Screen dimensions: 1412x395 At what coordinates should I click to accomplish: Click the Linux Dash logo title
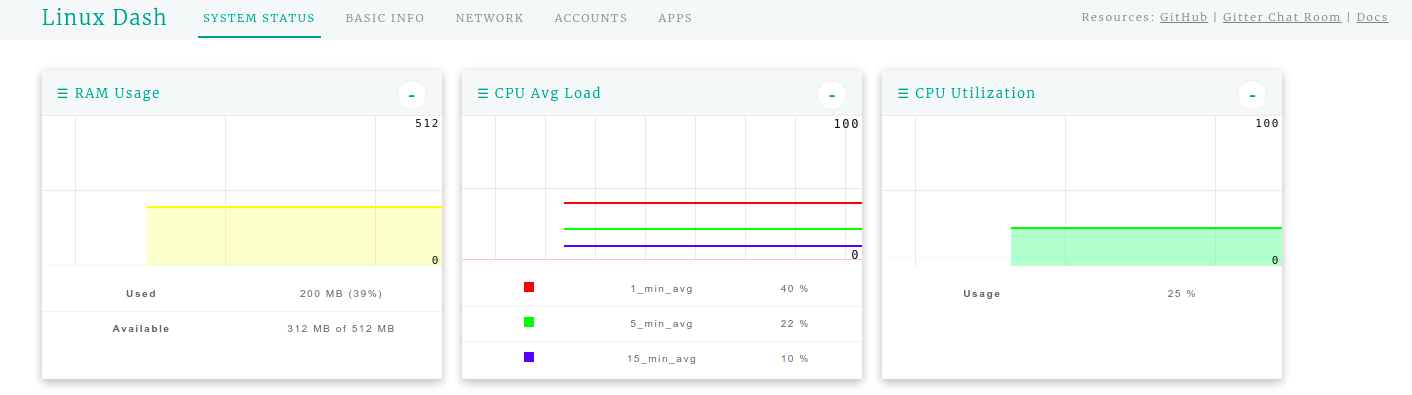(104, 18)
